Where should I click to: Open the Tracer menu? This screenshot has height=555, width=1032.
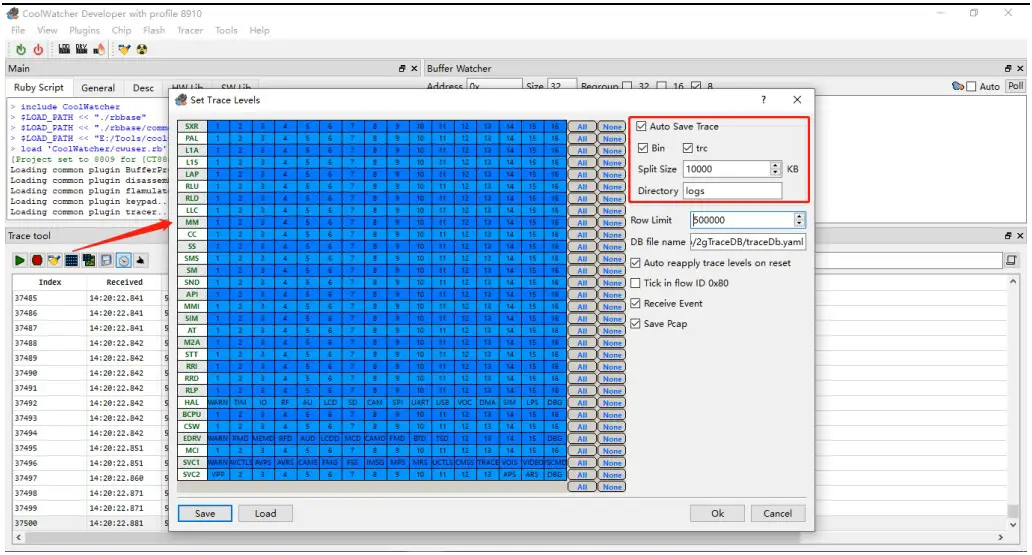(190, 30)
